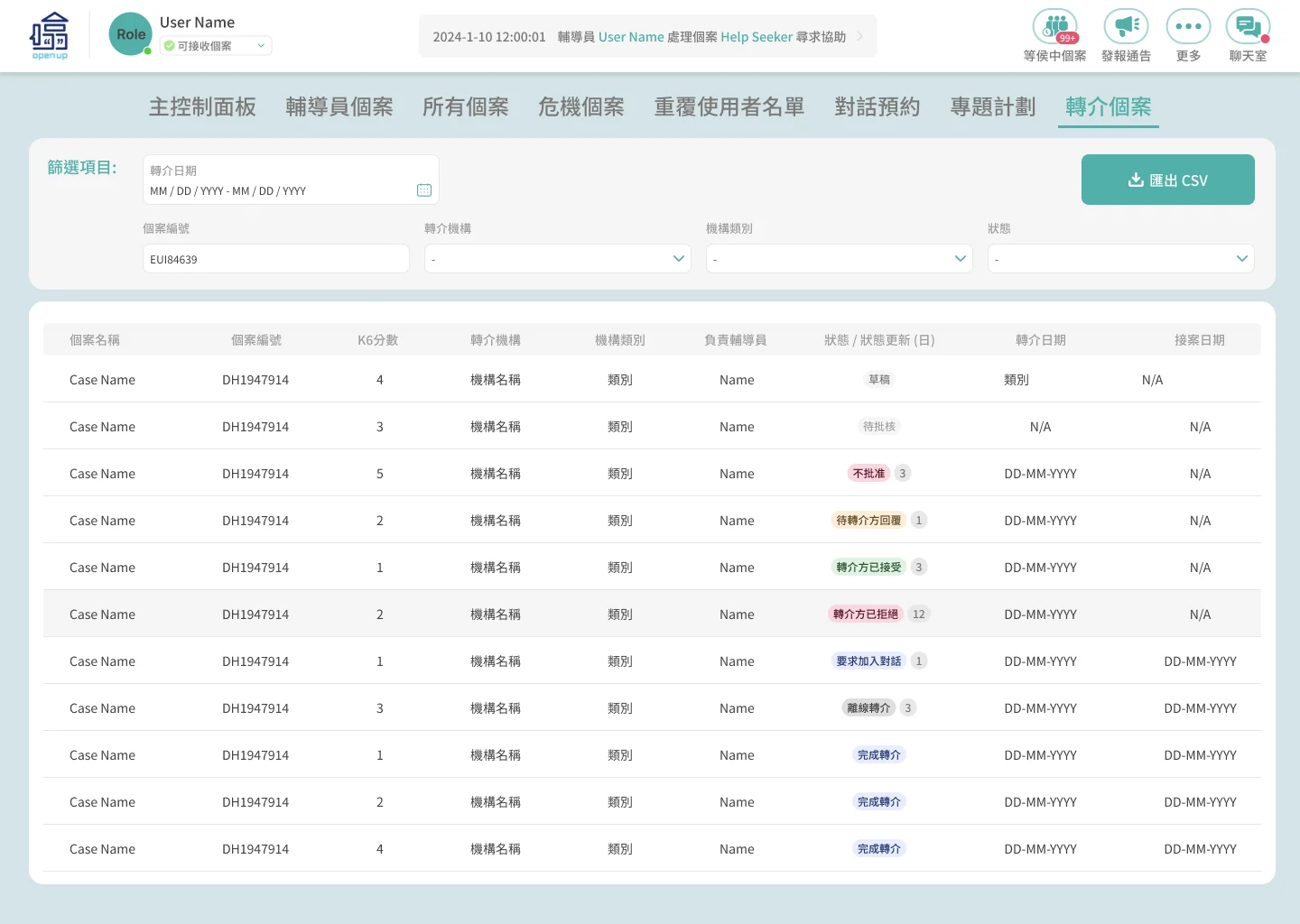This screenshot has width=1300, height=924.
Task: Open the 可接收個案 status dropdown
Action: [x=216, y=45]
